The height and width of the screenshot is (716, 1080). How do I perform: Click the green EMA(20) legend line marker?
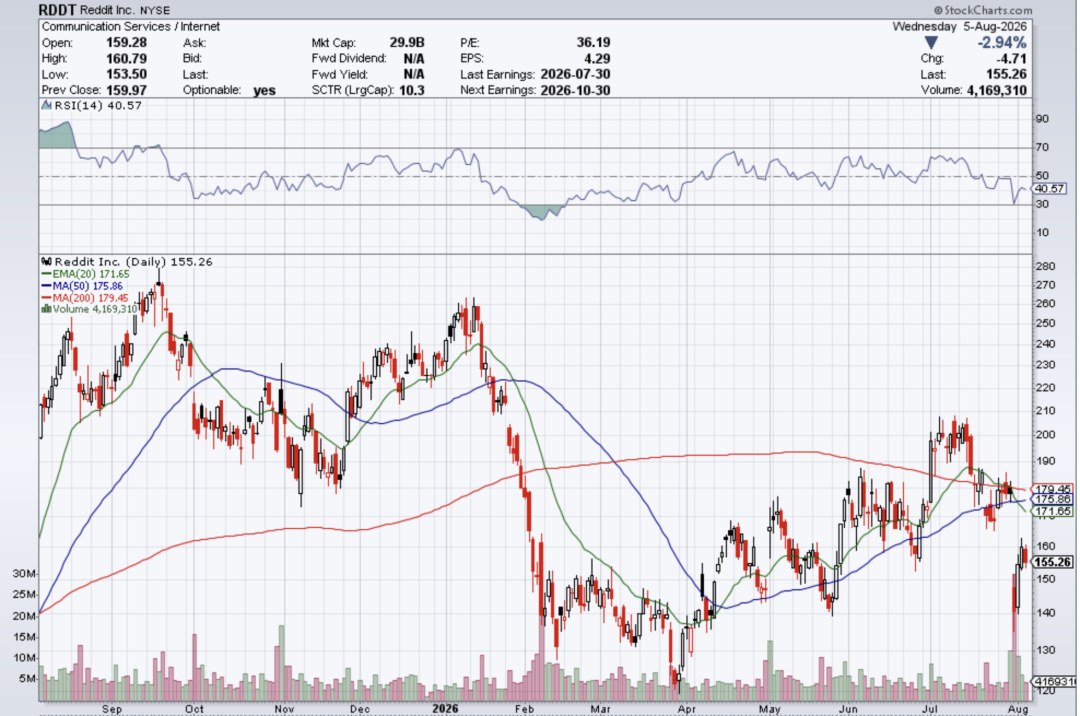(x=46, y=274)
